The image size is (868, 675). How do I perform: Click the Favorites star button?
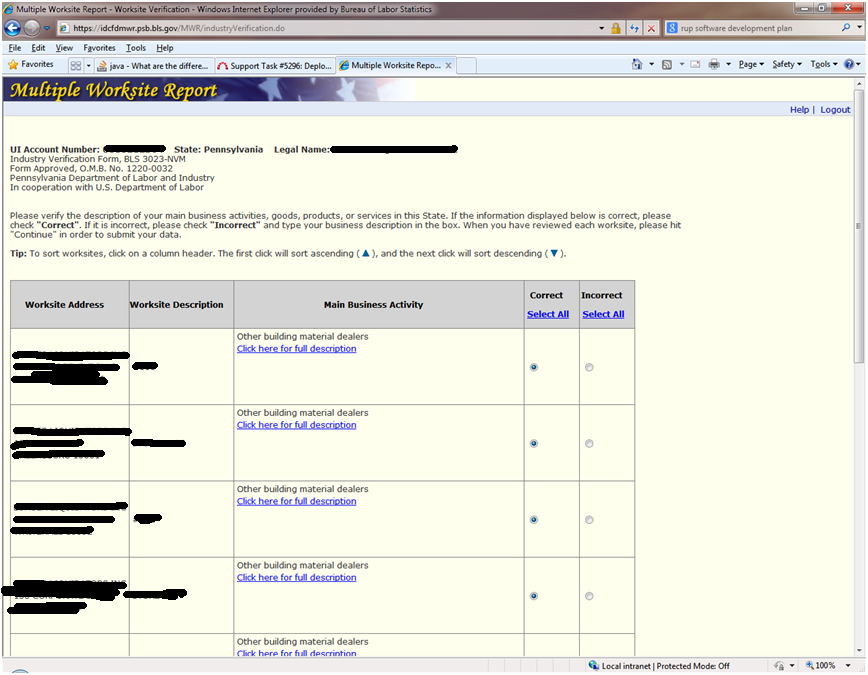(31, 65)
